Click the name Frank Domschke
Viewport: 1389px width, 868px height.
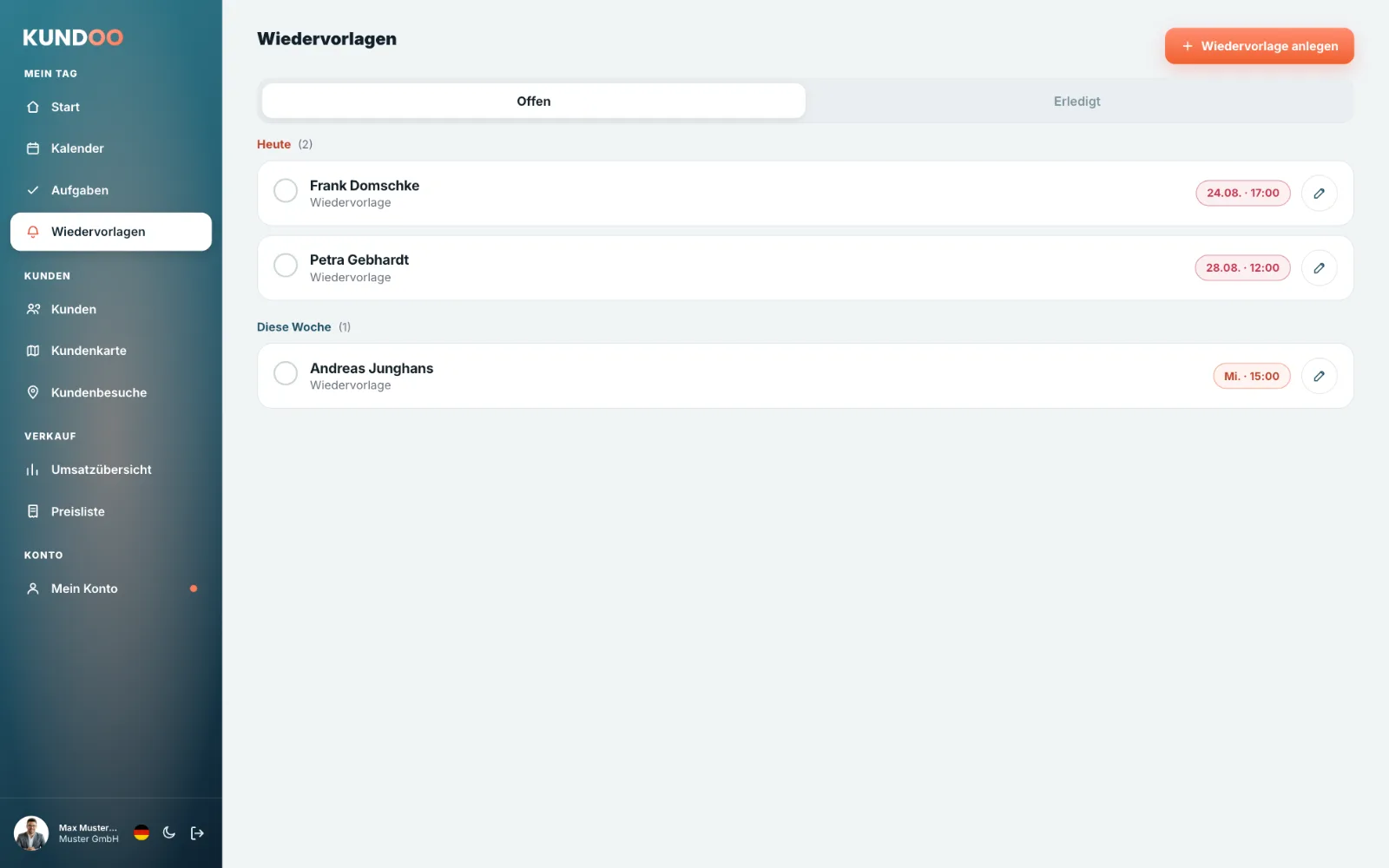(365, 186)
